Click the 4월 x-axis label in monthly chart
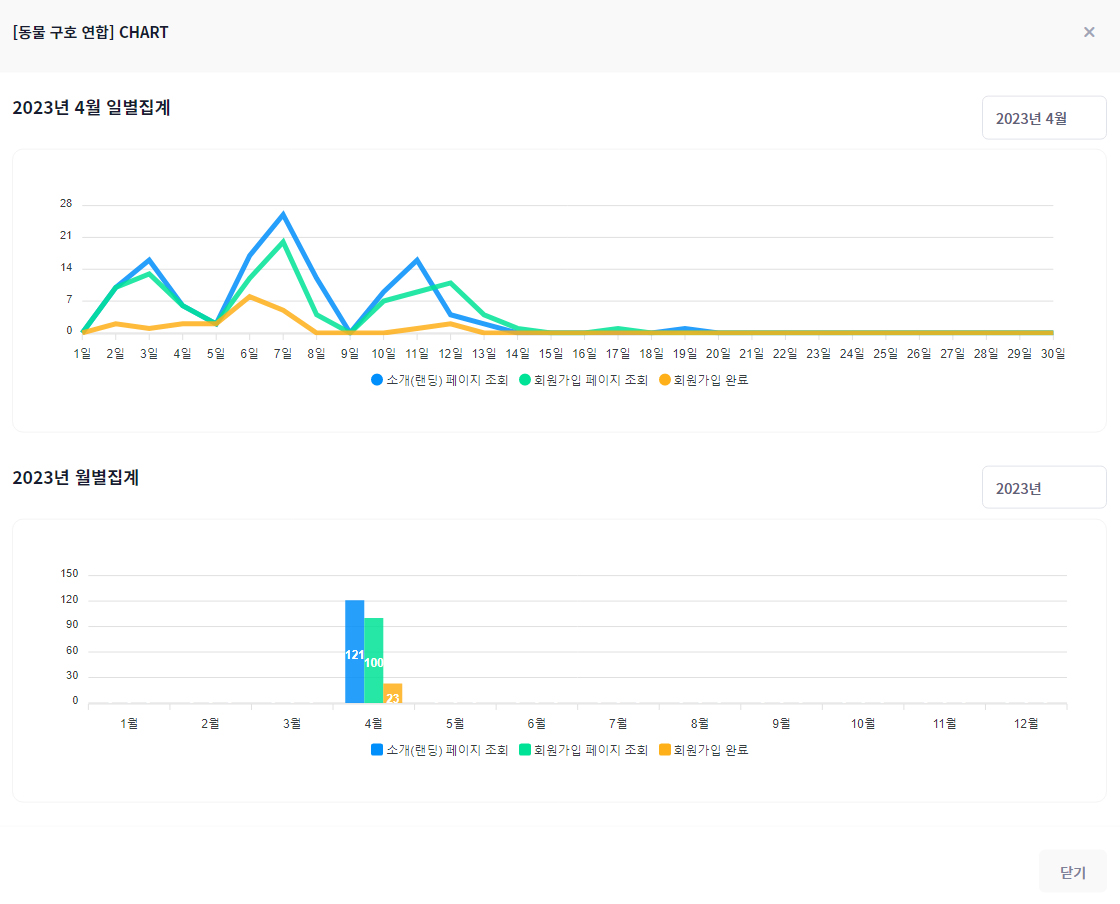The height and width of the screenshot is (904, 1120). (x=373, y=723)
